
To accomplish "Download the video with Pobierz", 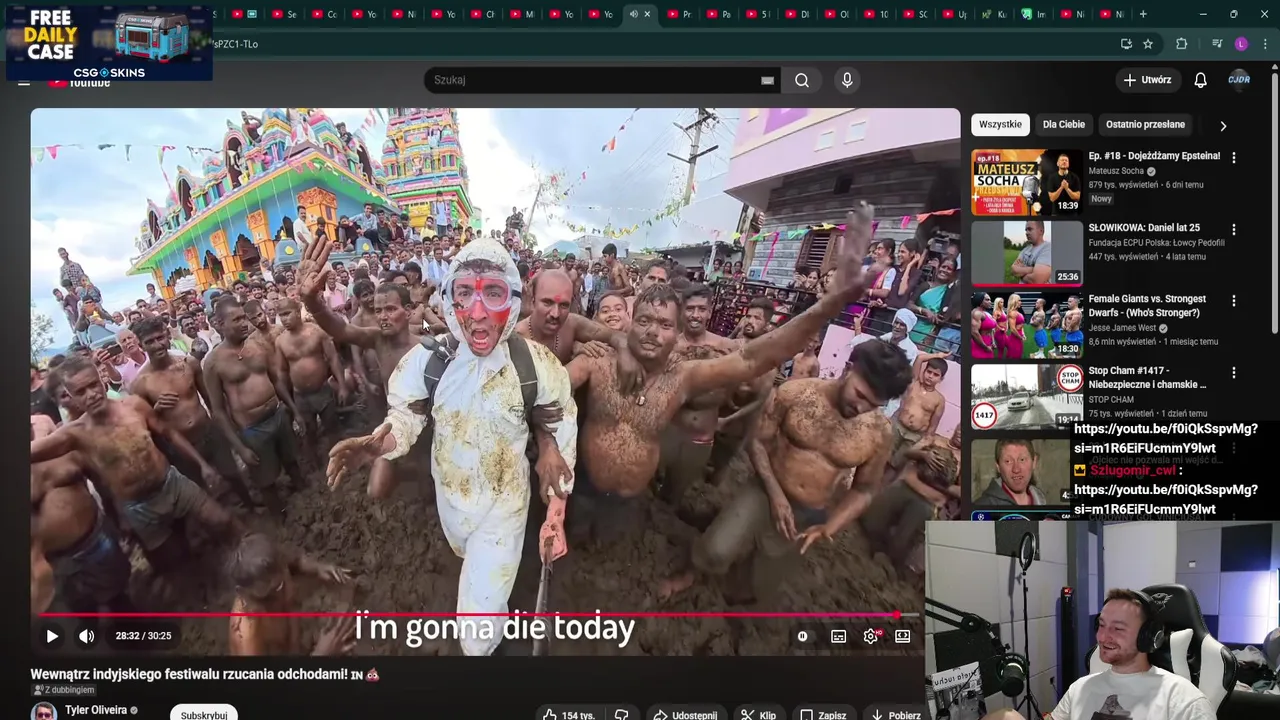I will pos(896,715).
